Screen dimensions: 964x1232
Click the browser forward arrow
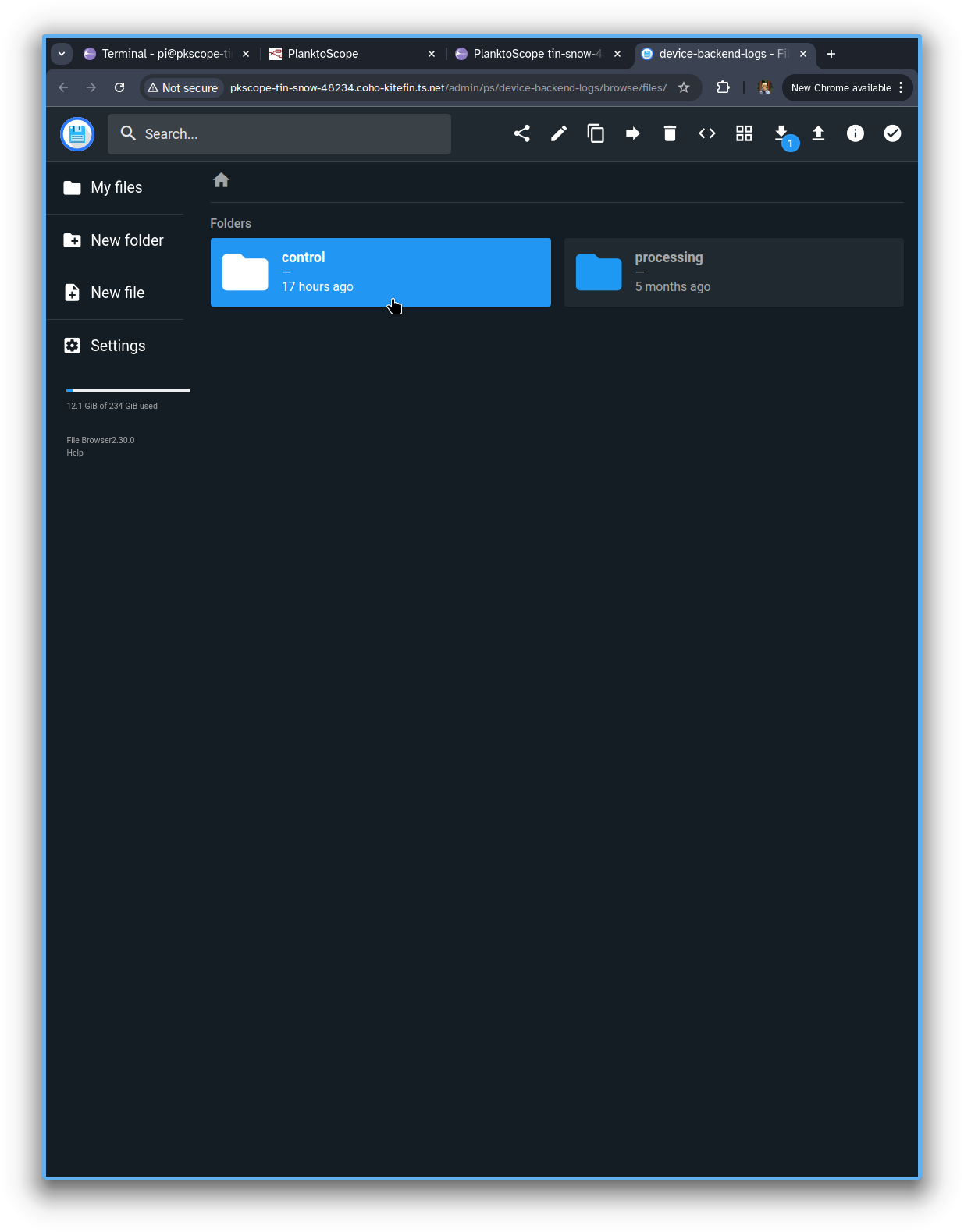coord(91,87)
